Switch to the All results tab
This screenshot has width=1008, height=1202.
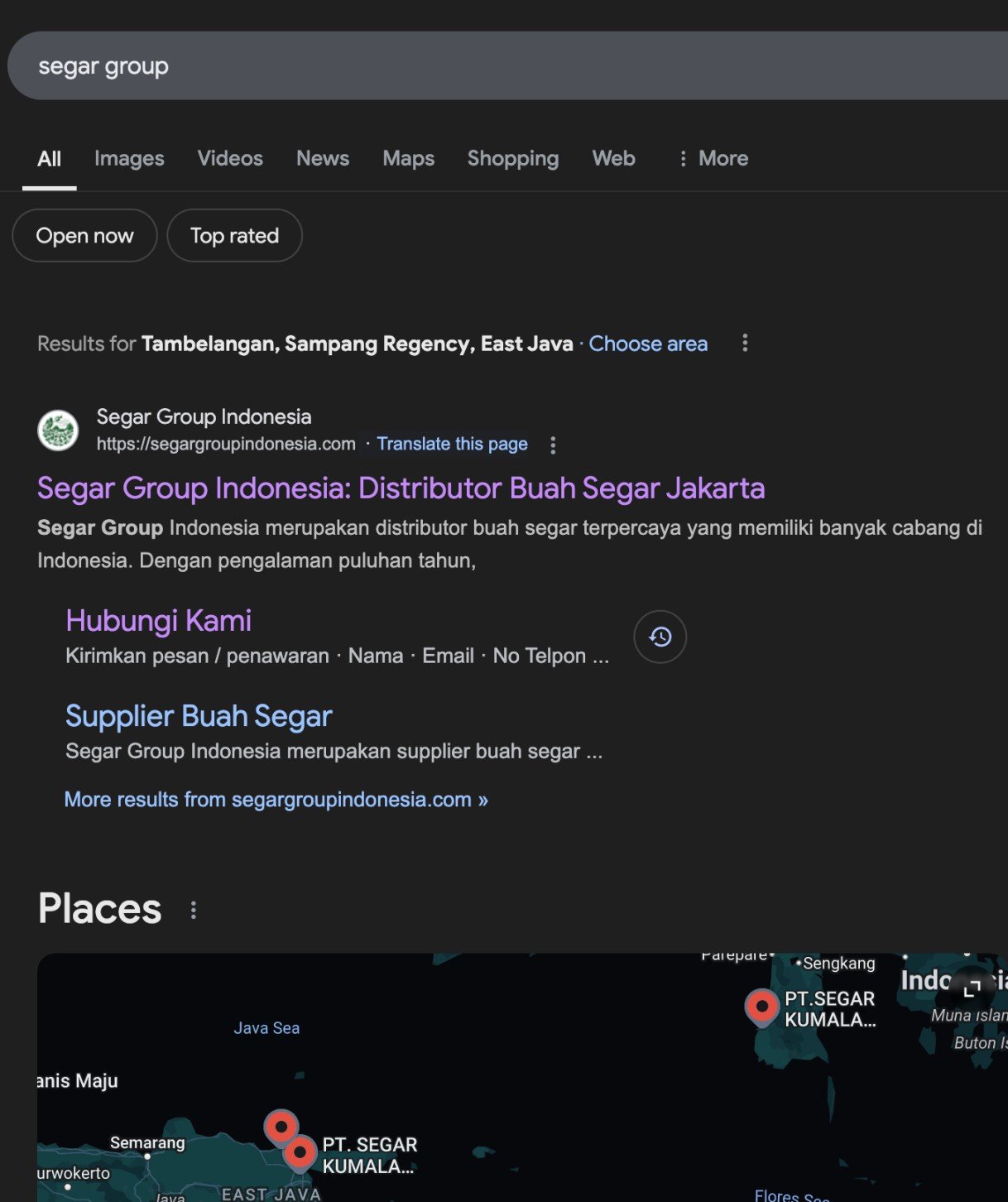tap(50, 158)
